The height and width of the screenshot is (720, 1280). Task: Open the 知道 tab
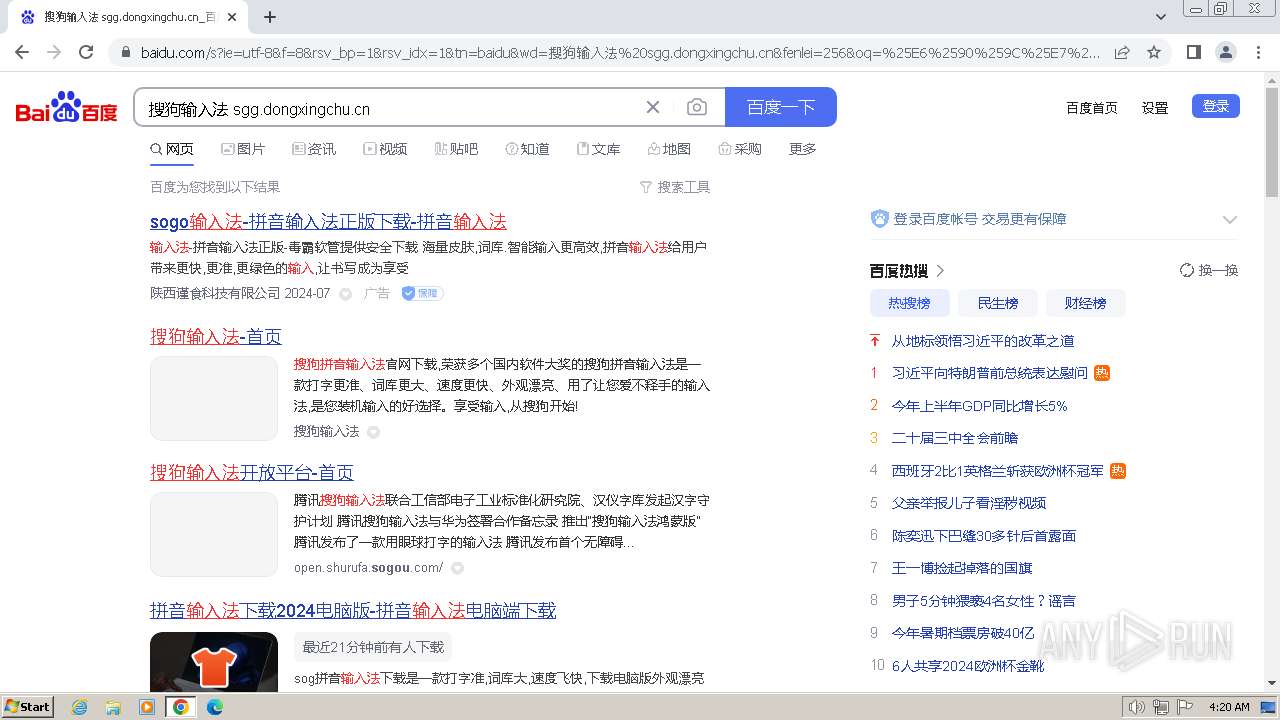527,149
